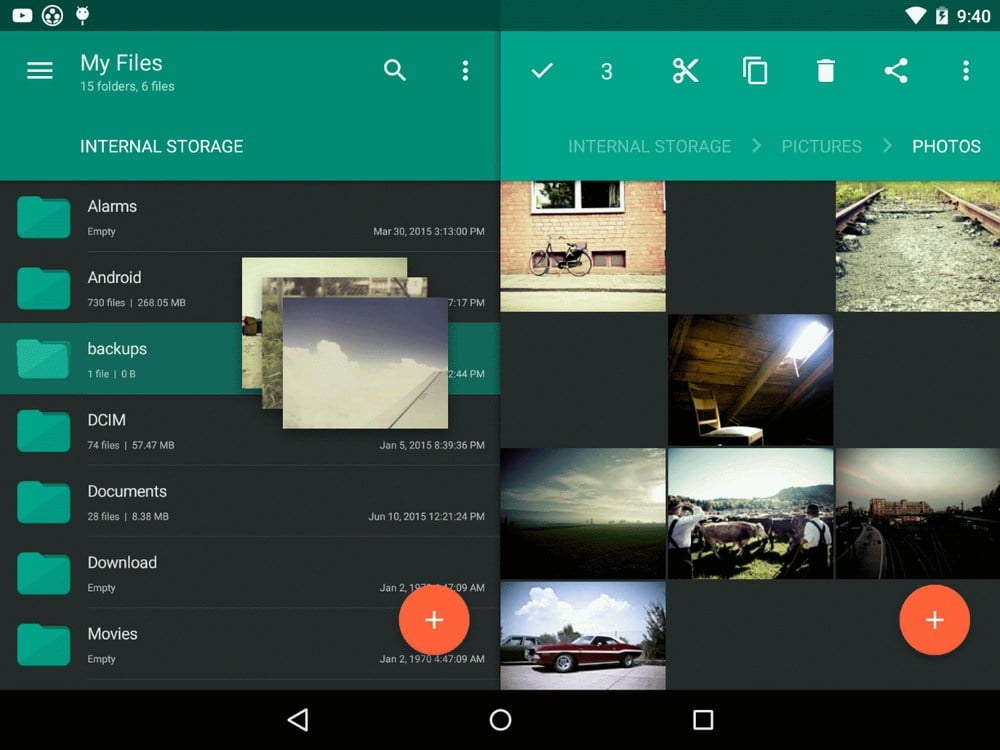Confirm selection with checkmark icon
The height and width of the screenshot is (750, 1000).
click(x=542, y=71)
